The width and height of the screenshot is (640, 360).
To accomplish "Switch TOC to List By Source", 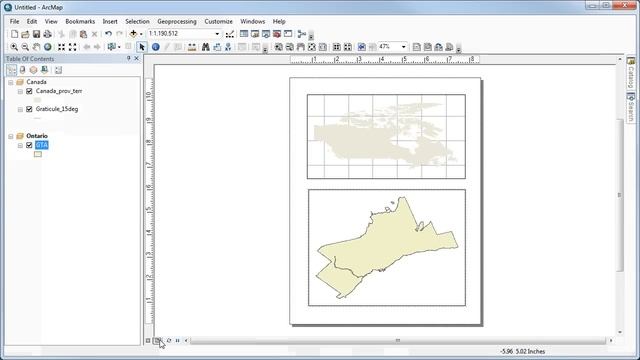I will 22,70.
